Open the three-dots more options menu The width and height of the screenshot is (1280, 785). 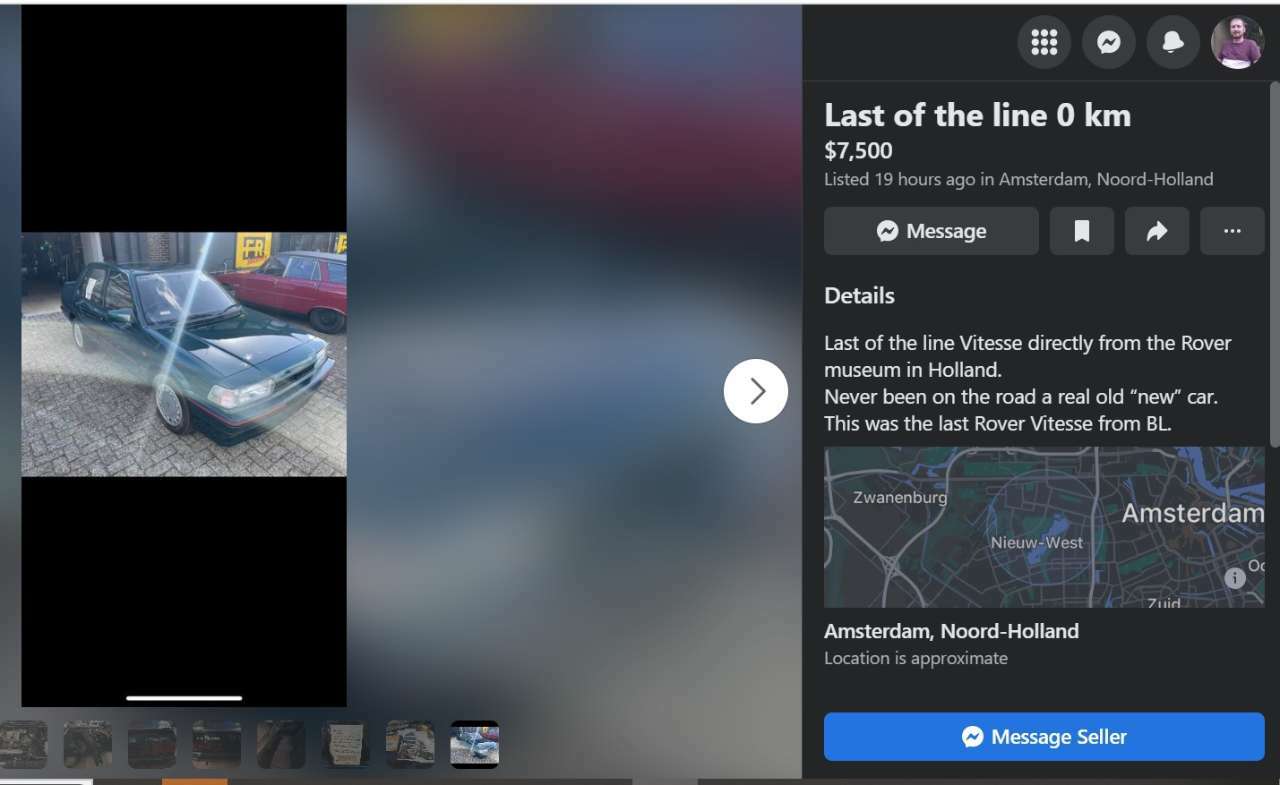tap(1232, 231)
